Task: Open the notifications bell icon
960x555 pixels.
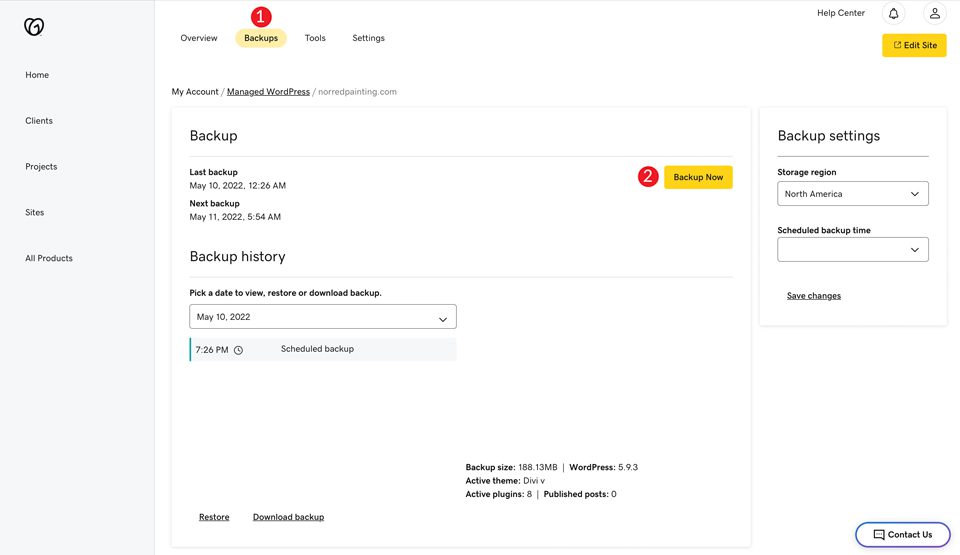Action: [893, 14]
